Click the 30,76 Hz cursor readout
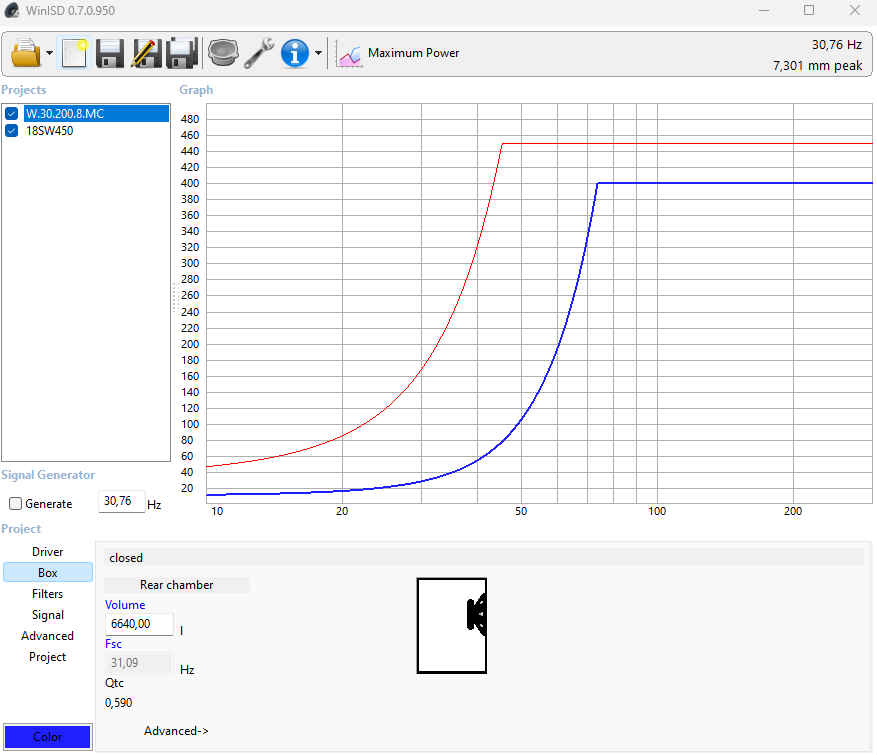Viewport: 877px width, 755px height. coord(837,45)
